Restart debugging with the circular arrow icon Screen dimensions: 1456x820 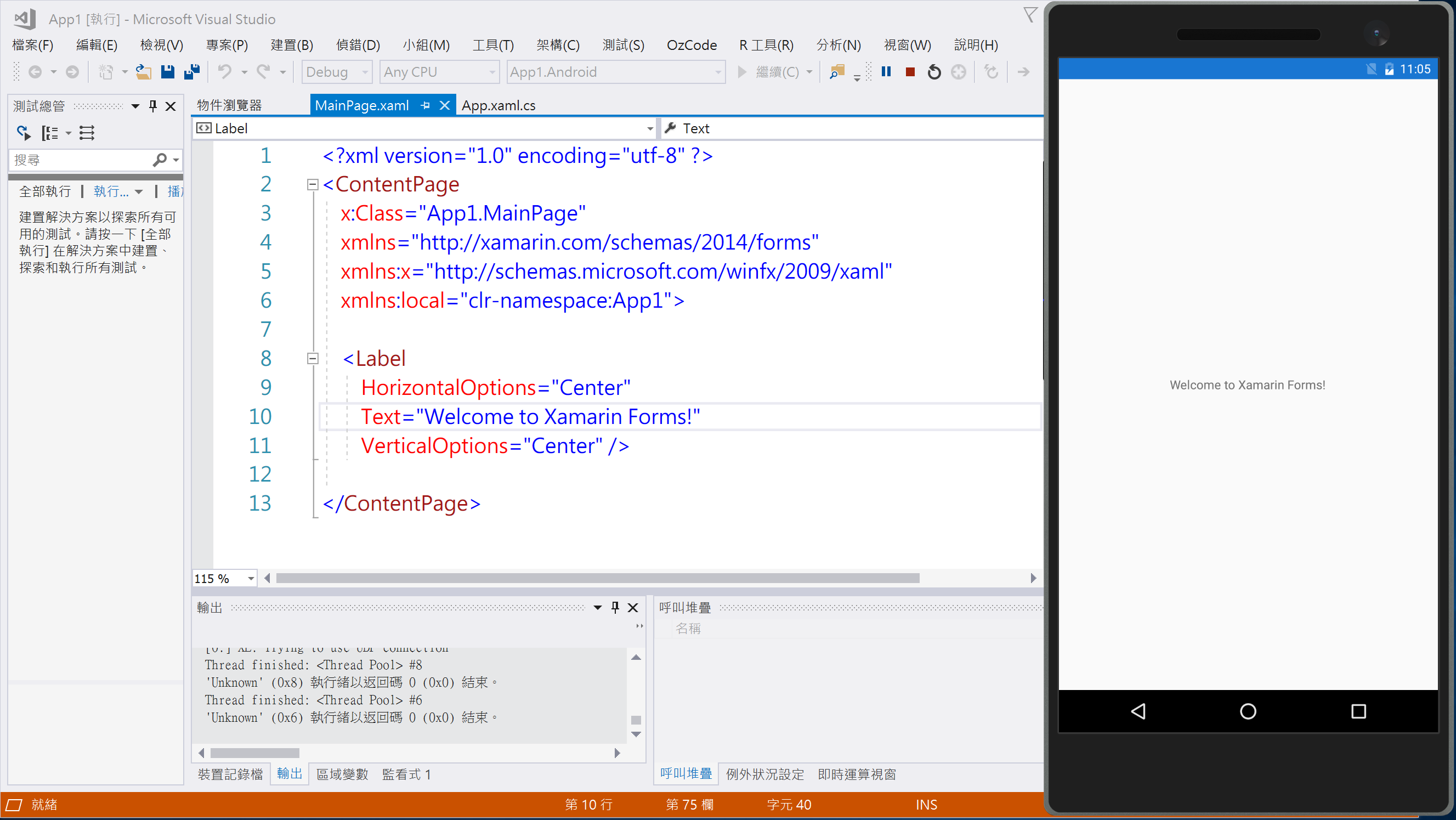coord(934,72)
